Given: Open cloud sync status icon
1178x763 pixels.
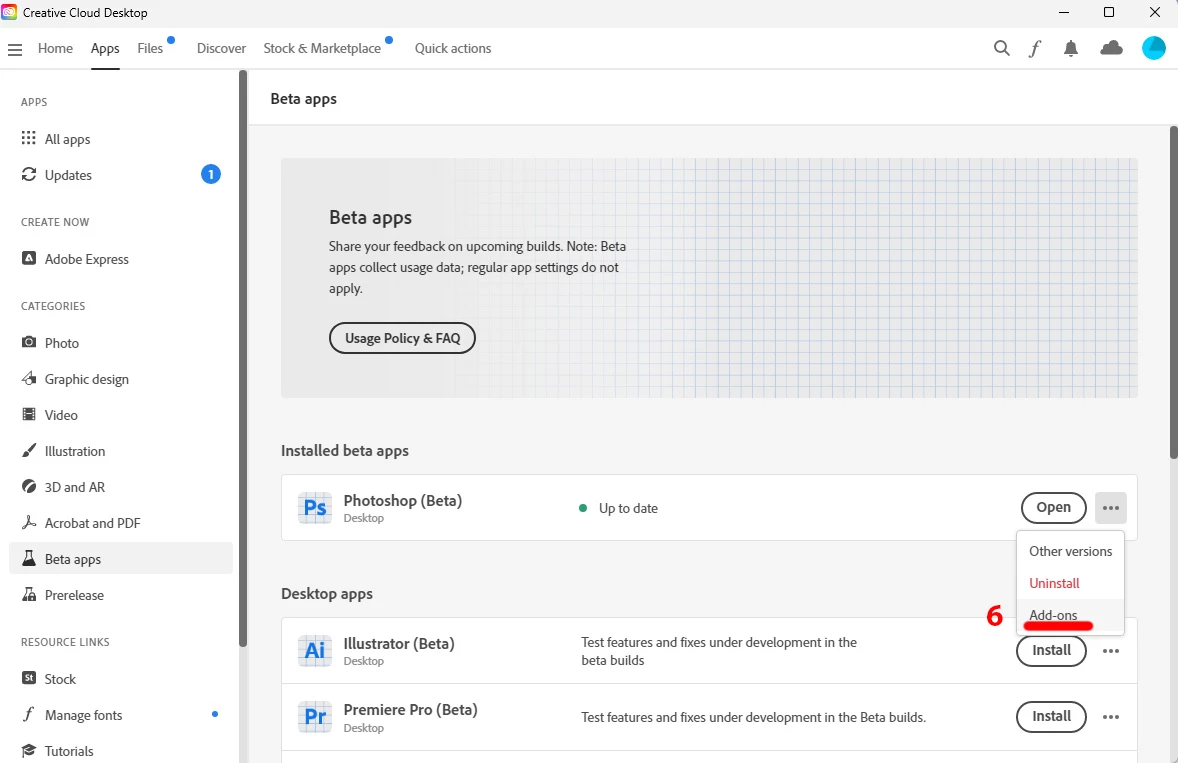Looking at the screenshot, I should point(1111,48).
